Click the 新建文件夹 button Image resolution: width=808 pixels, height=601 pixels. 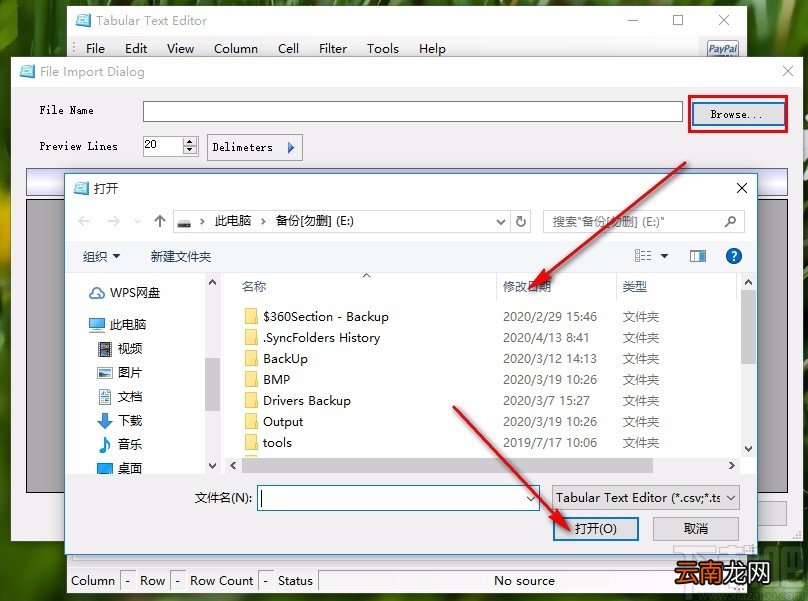coord(181,256)
